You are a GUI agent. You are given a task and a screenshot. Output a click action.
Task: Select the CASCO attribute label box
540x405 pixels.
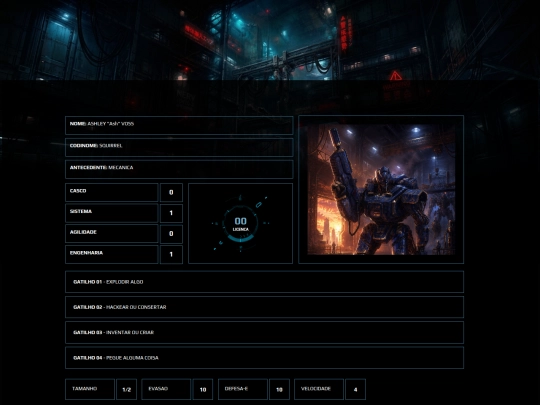tap(112, 192)
